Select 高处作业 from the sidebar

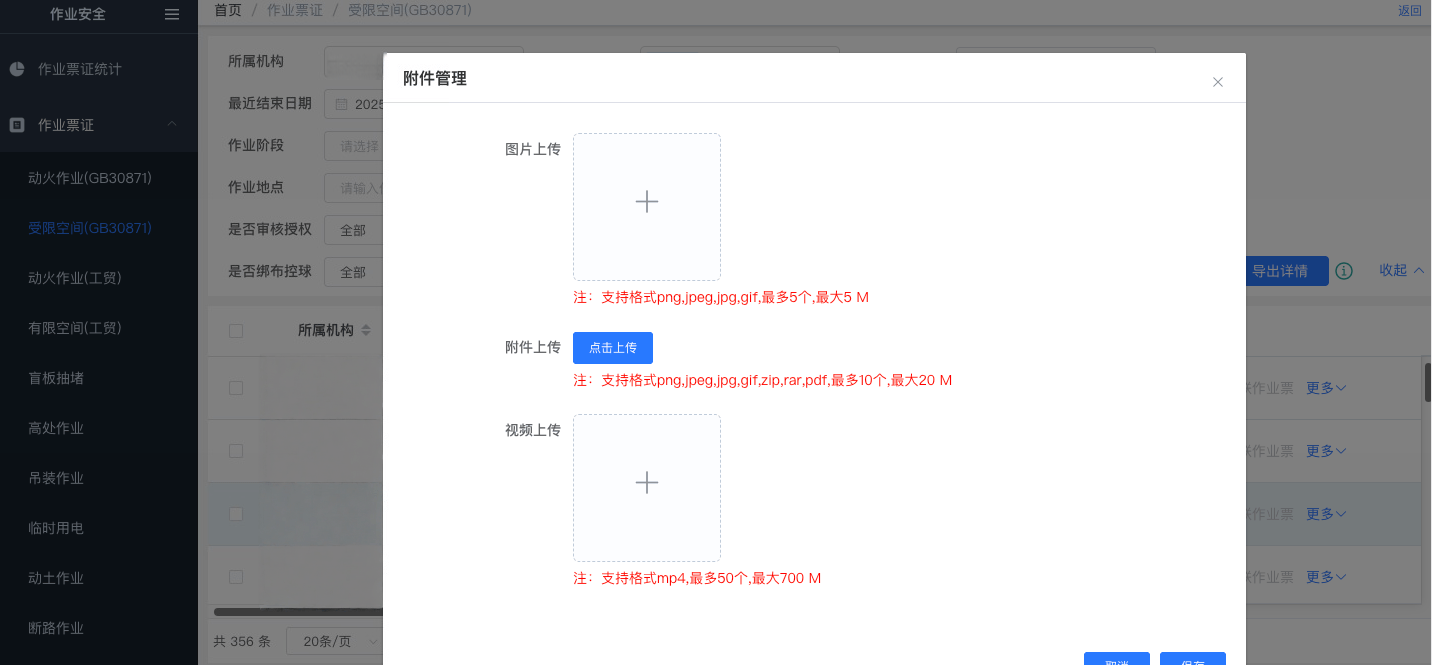point(56,428)
